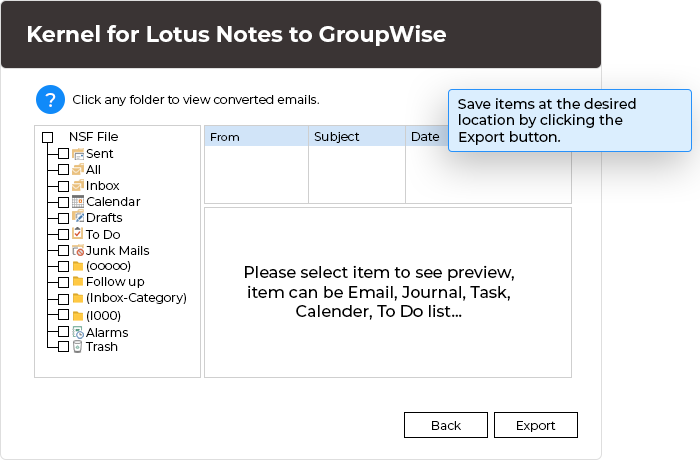Open the Sent folder label
700x460 pixels.
point(100,154)
